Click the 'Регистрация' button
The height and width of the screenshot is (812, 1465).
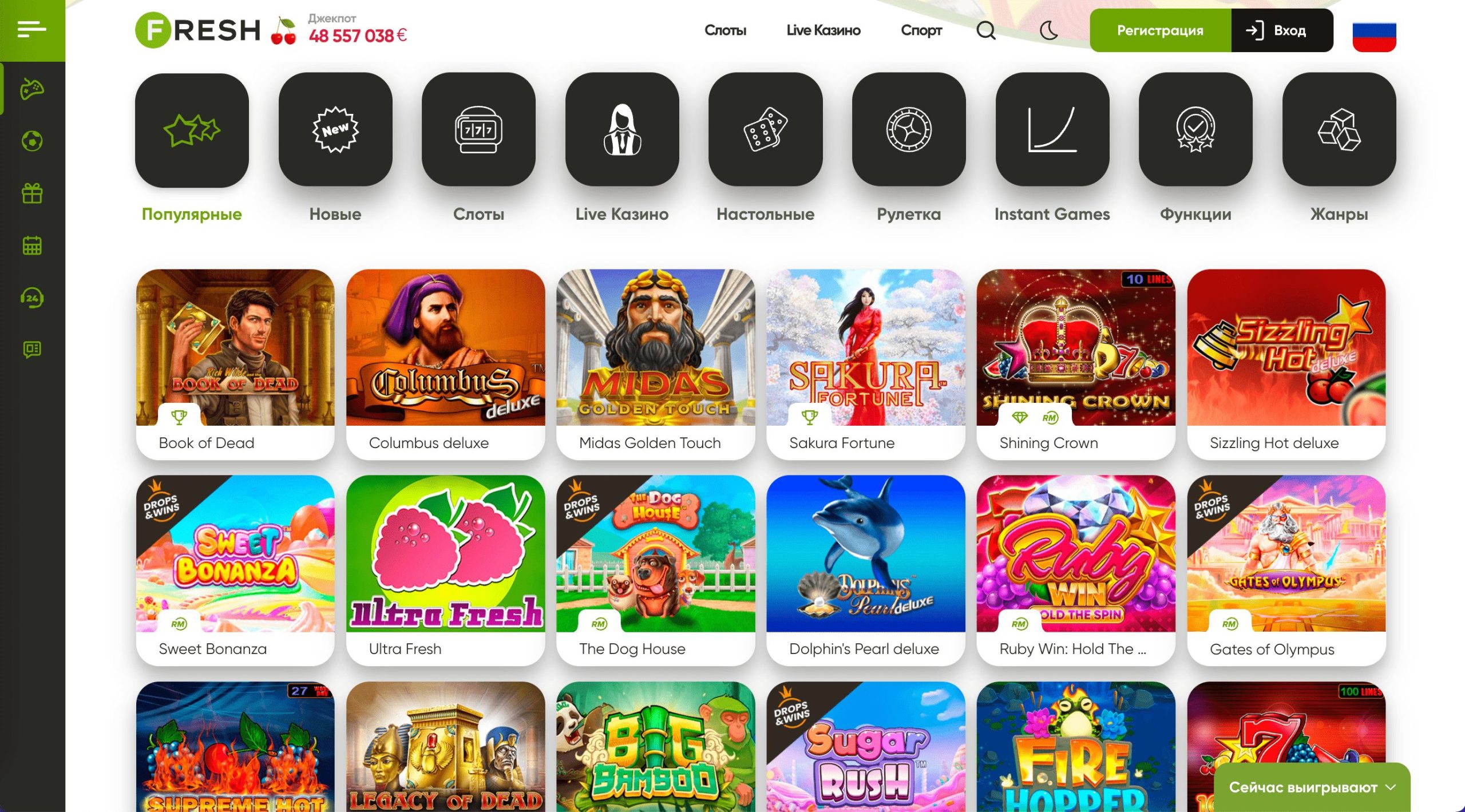coord(1160,30)
